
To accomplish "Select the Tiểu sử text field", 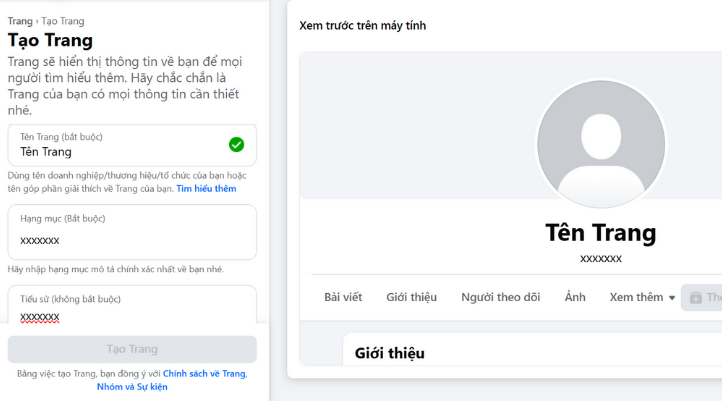I will 130,316.
